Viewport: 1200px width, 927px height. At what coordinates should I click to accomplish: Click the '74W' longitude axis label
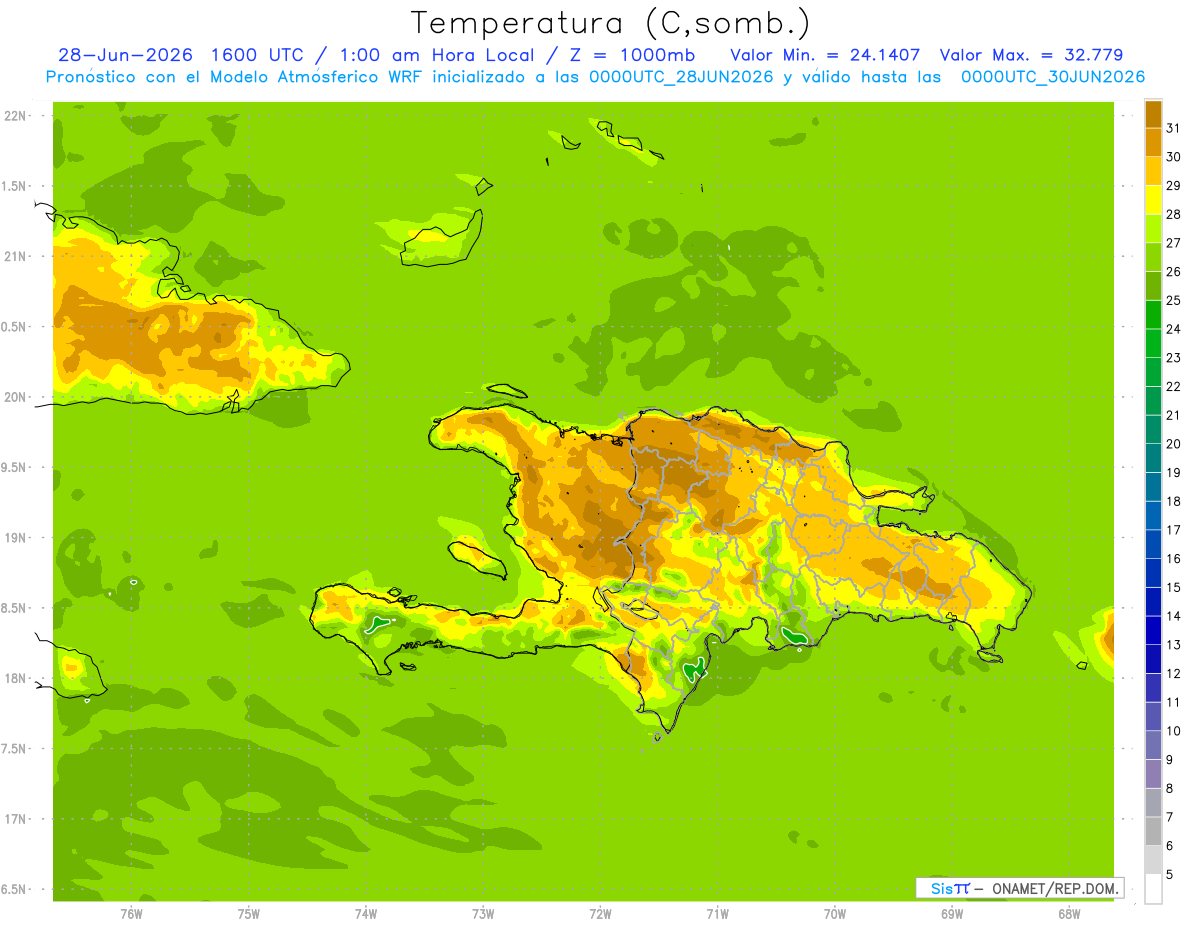pos(366,914)
